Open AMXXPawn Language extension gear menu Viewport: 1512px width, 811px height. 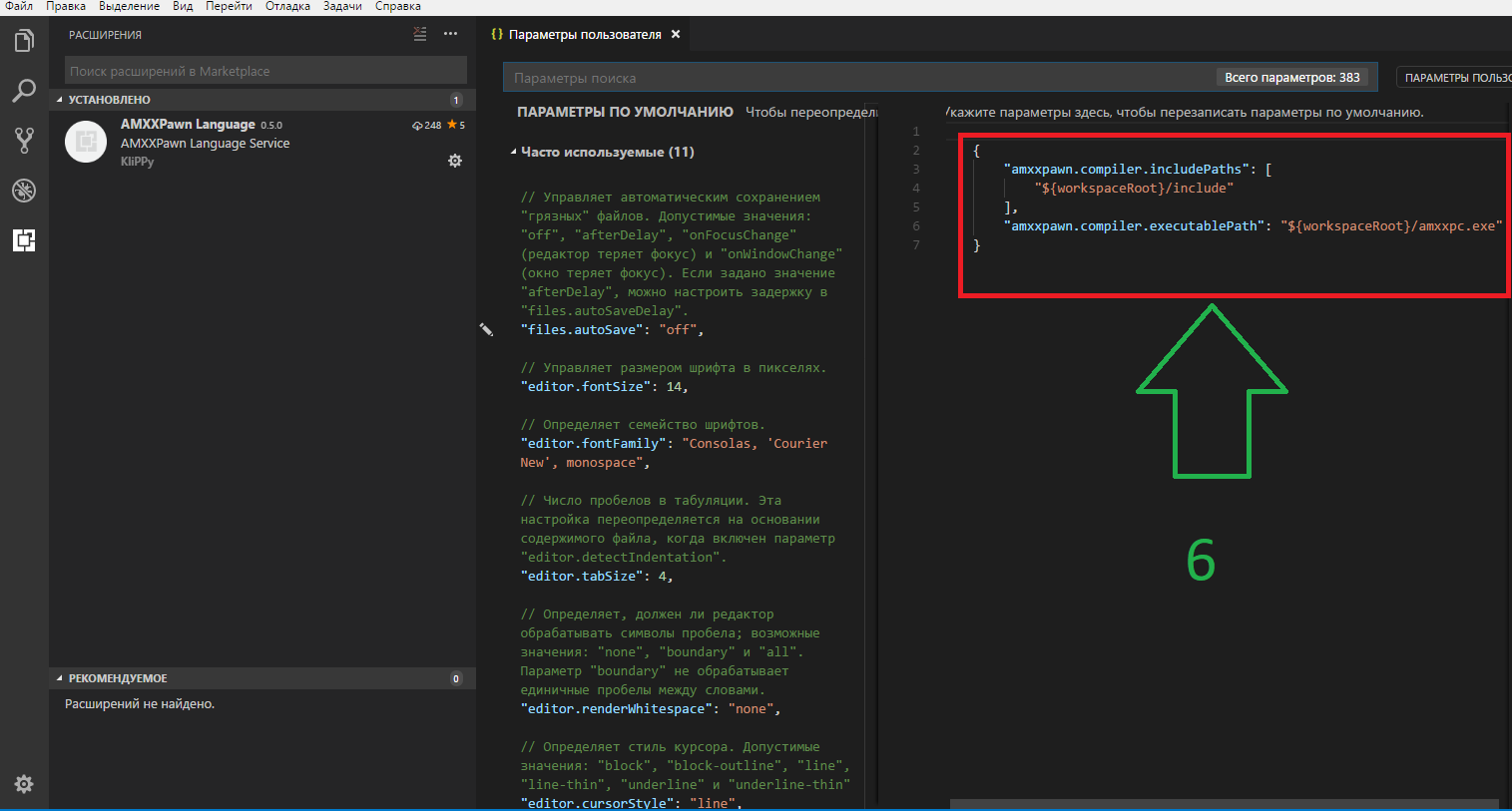(455, 161)
